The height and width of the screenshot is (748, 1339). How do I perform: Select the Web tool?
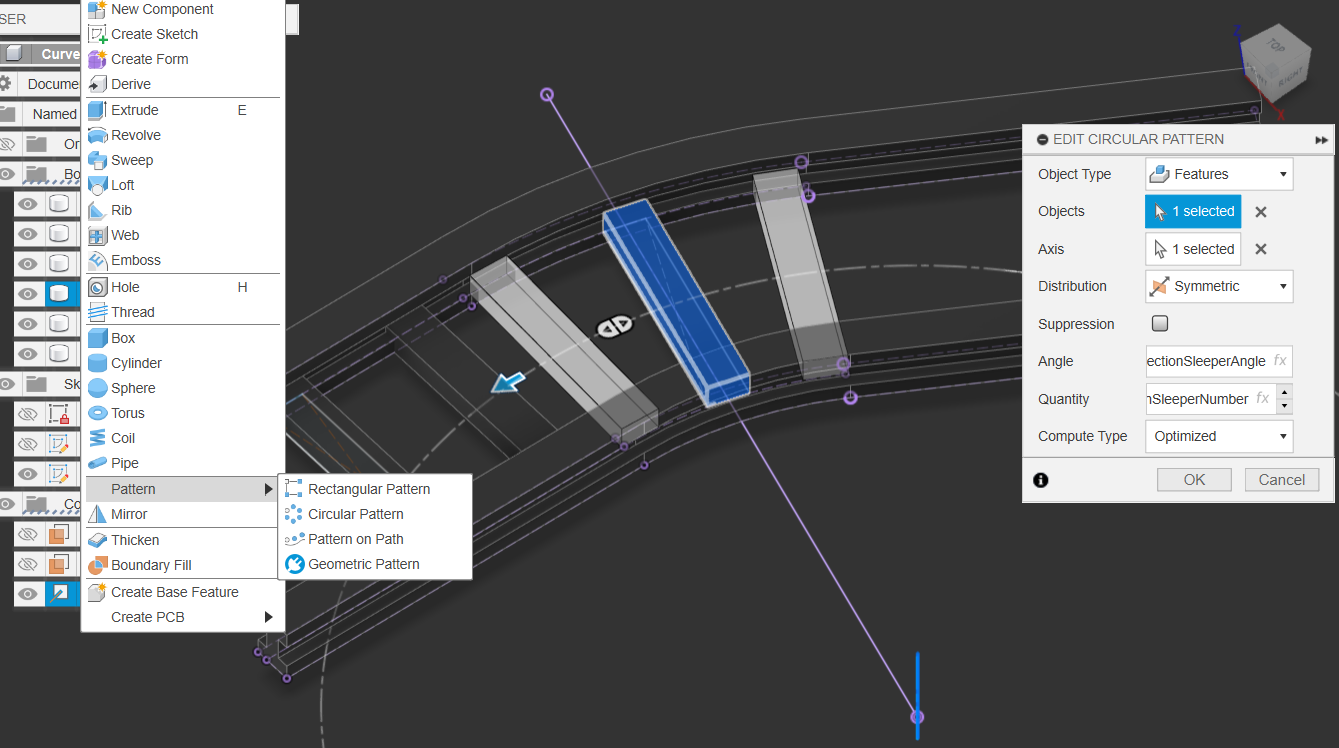125,235
